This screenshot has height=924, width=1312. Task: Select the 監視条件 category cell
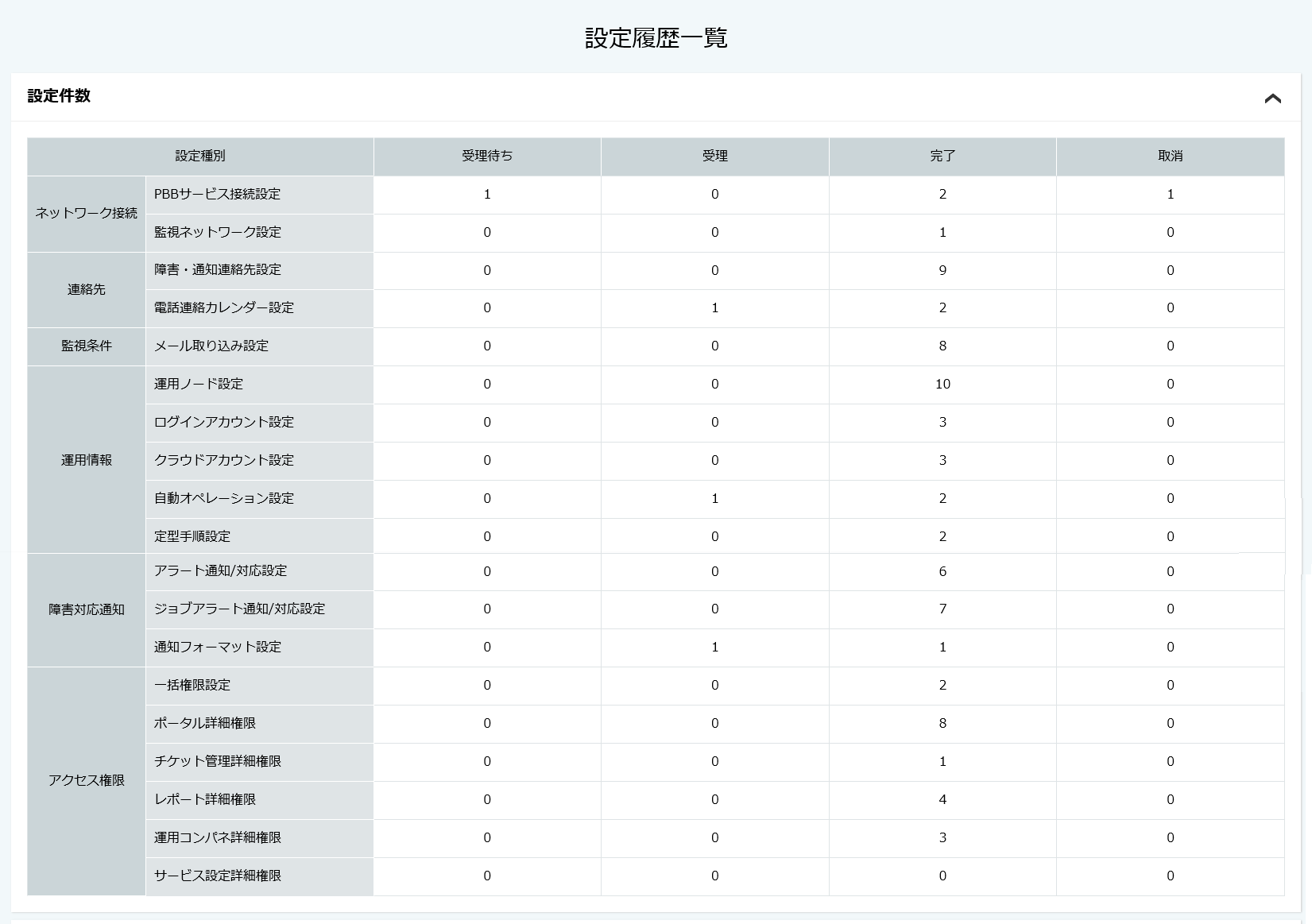tap(87, 346)
